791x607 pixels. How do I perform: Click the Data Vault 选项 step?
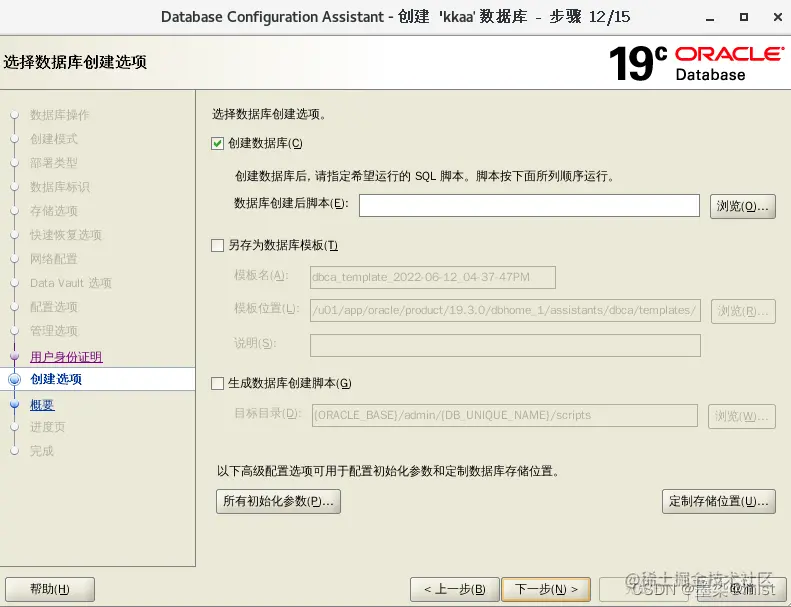pos(71,283)
